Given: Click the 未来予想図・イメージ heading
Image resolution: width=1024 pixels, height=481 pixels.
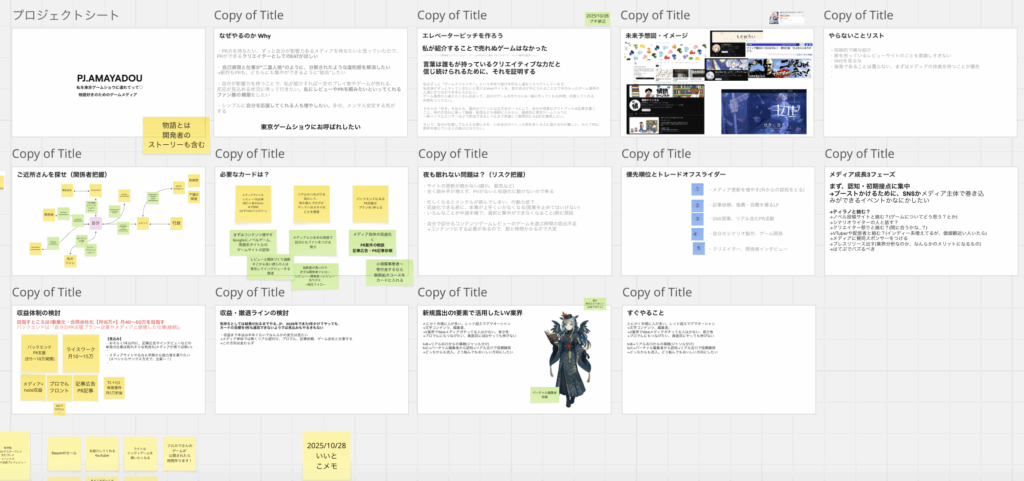Looking at the screenshot, I should pyautogui.click(x=664, y=35).
